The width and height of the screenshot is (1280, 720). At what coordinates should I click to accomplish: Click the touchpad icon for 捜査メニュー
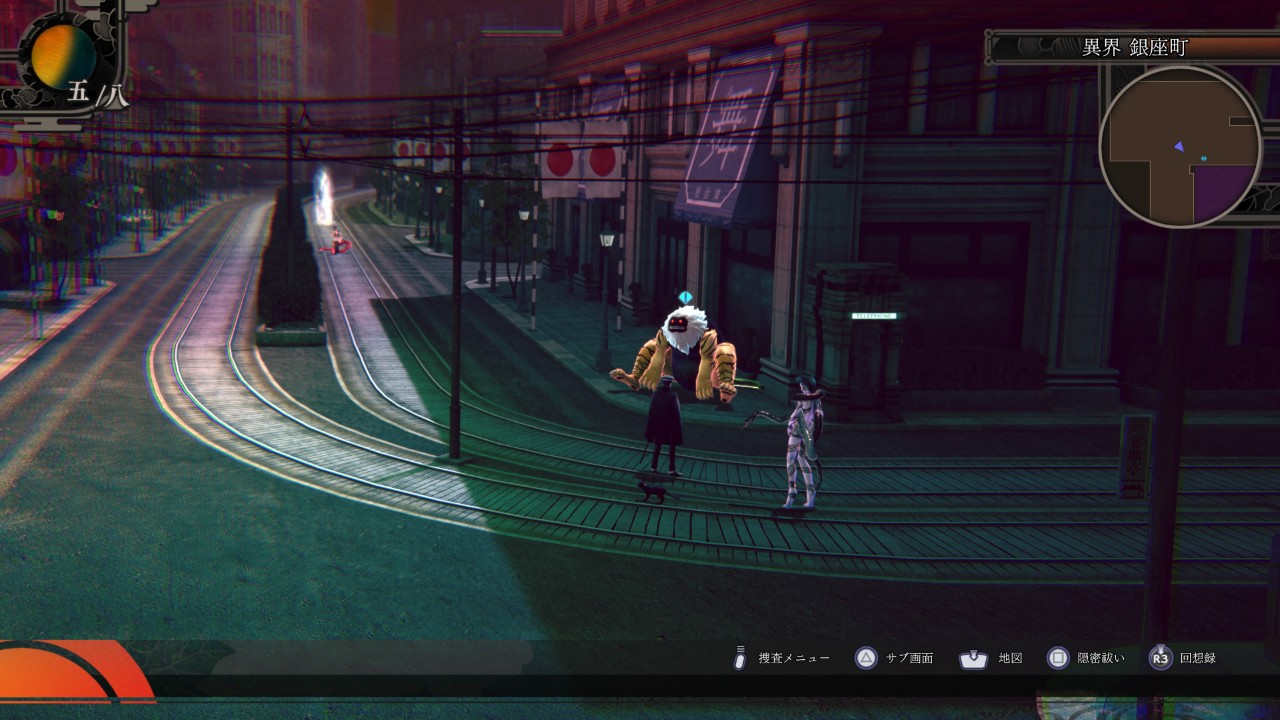(x=740, y=658)
